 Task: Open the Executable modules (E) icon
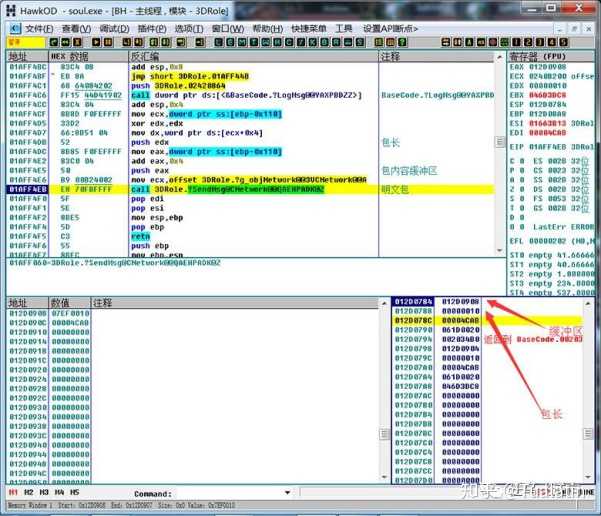230,42
